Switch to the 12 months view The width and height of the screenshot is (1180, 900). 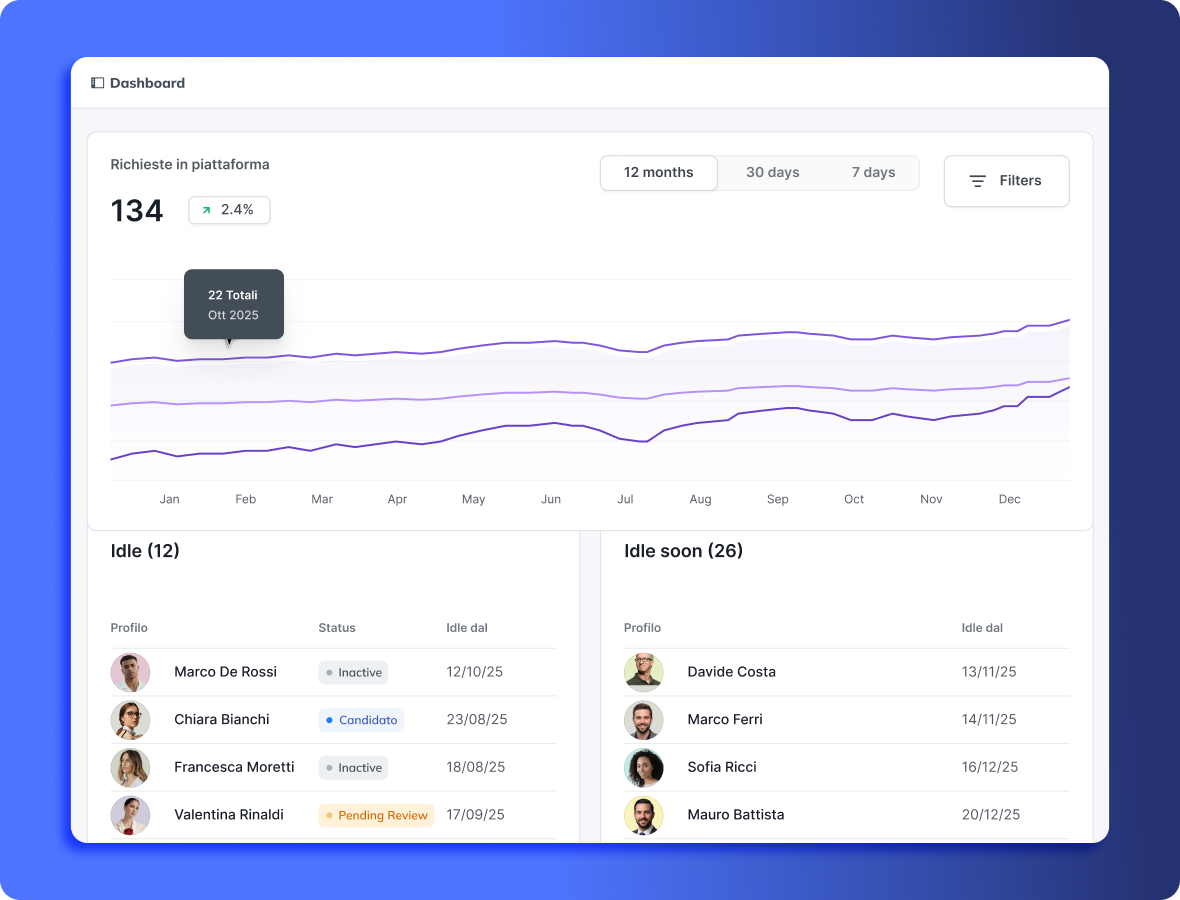pos(658,173)
